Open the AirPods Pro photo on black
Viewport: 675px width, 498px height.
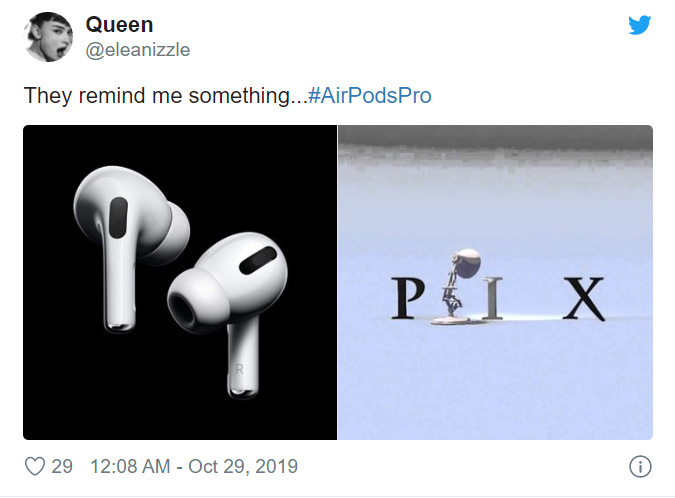pos(180,282)
